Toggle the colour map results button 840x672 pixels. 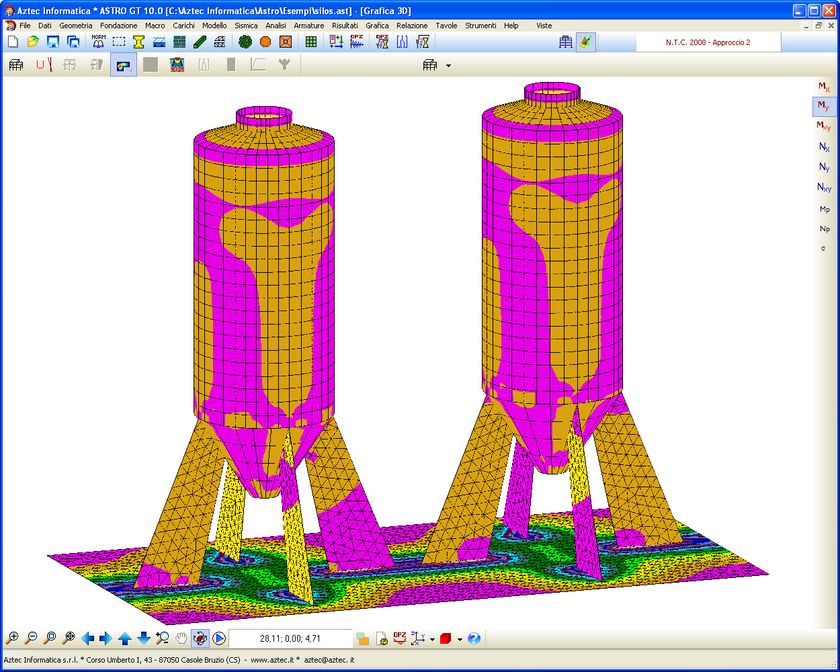click(124, 65)
